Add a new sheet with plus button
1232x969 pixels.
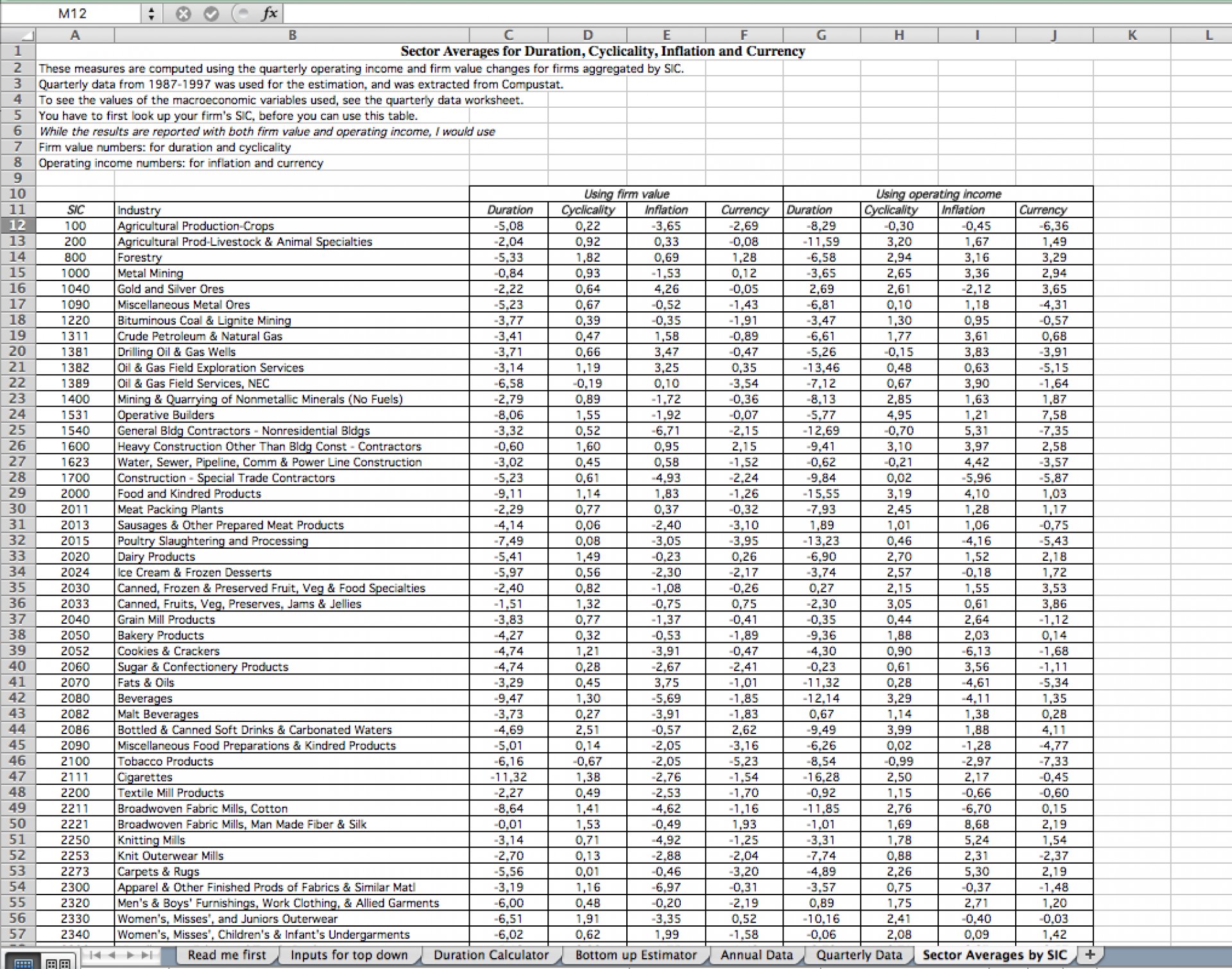coord(1090,954)
